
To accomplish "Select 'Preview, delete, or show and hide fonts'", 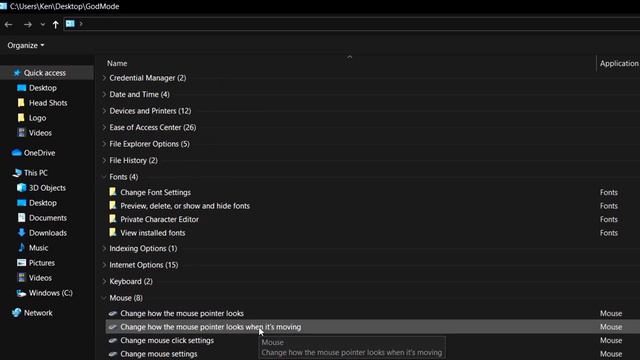I will coord(185,206).
